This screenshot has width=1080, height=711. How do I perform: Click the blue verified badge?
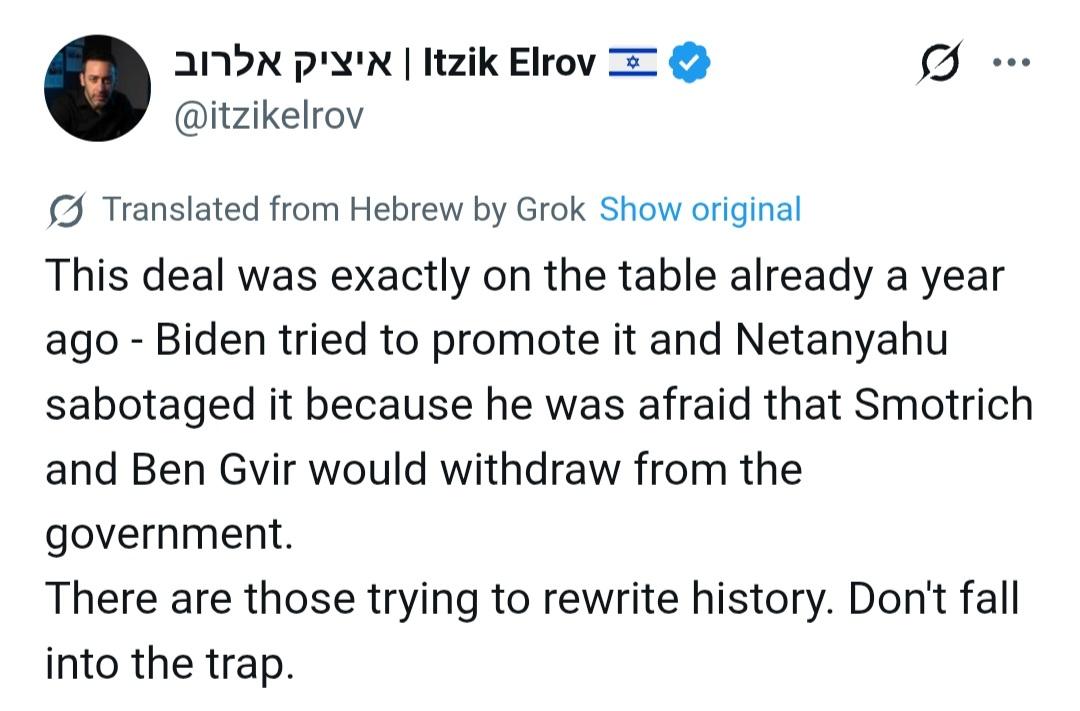(x=690, y=64)
